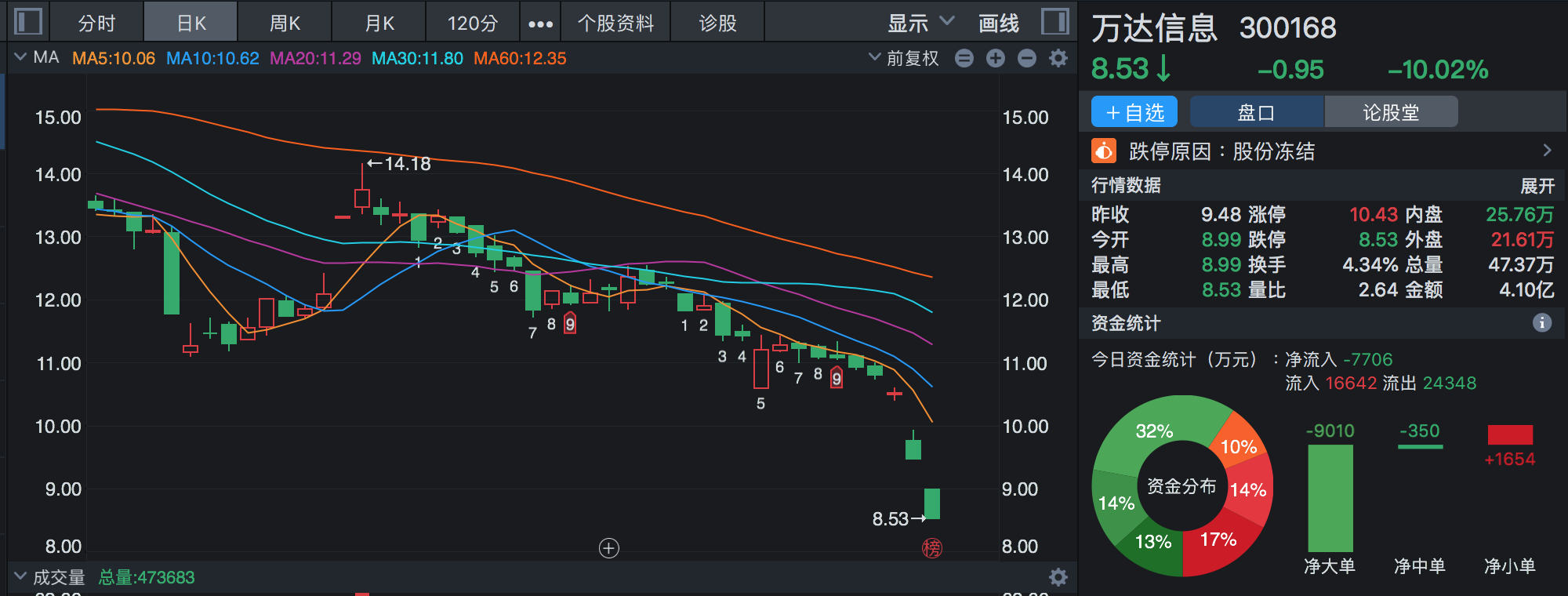Viewport: 1568px width, 596px height.
Task: Click the -10.02% change value
Action: click(x=1438, y=70)
